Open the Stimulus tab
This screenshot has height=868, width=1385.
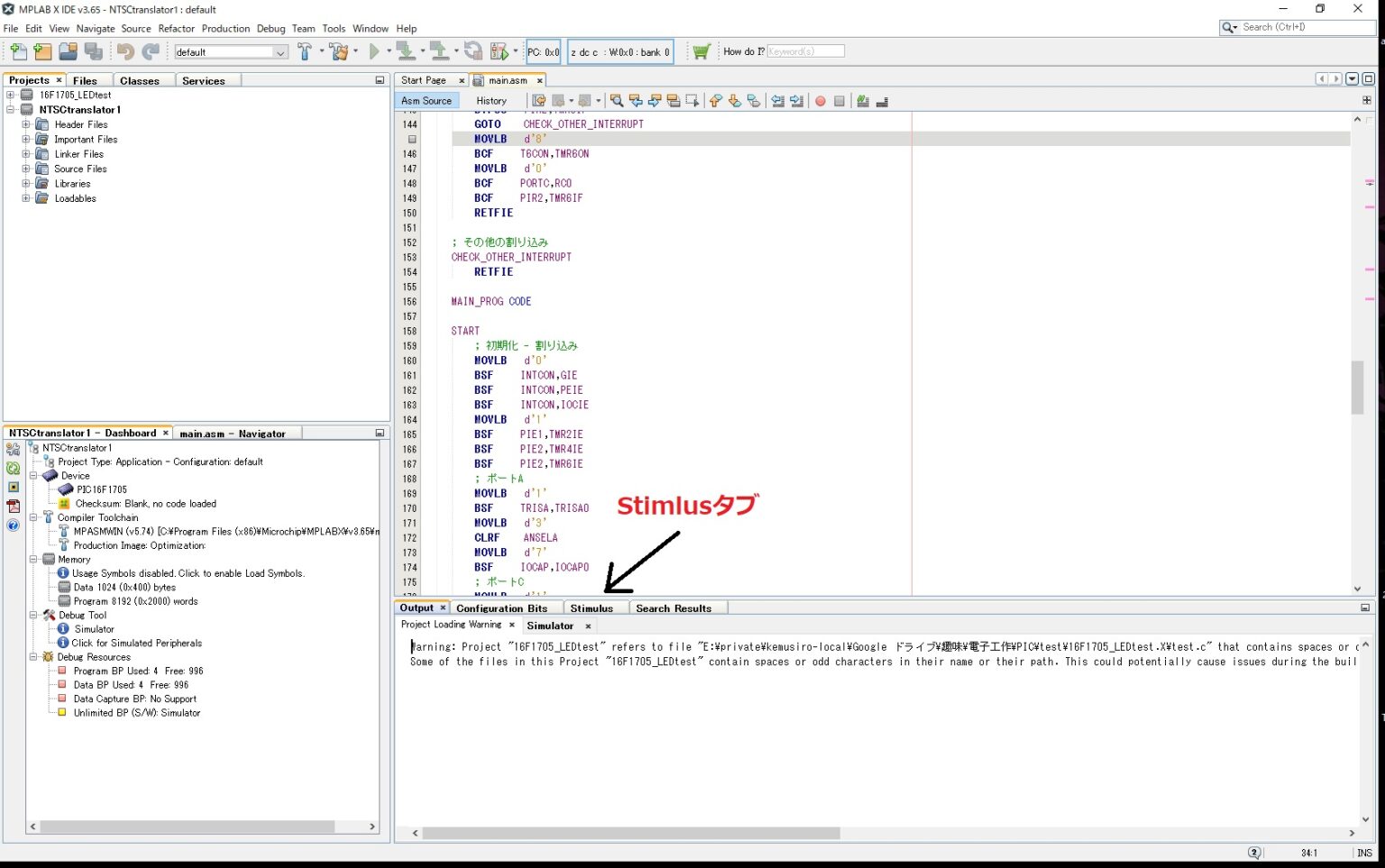592,608
